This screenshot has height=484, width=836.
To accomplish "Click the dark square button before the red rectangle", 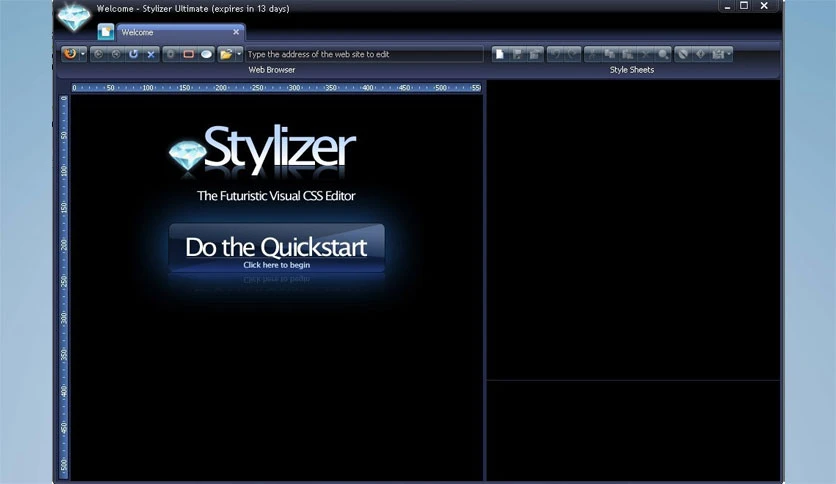I will click(171, 54).
